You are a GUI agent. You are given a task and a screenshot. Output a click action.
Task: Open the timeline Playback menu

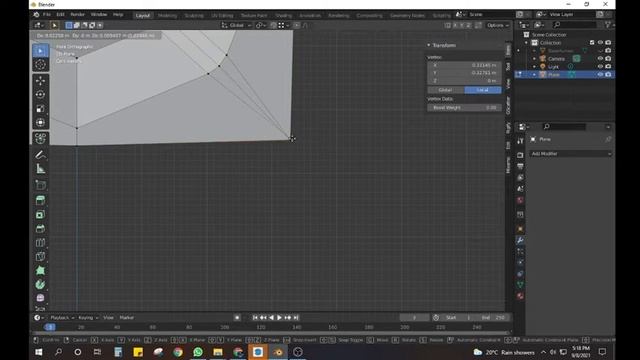pos(62,318)
